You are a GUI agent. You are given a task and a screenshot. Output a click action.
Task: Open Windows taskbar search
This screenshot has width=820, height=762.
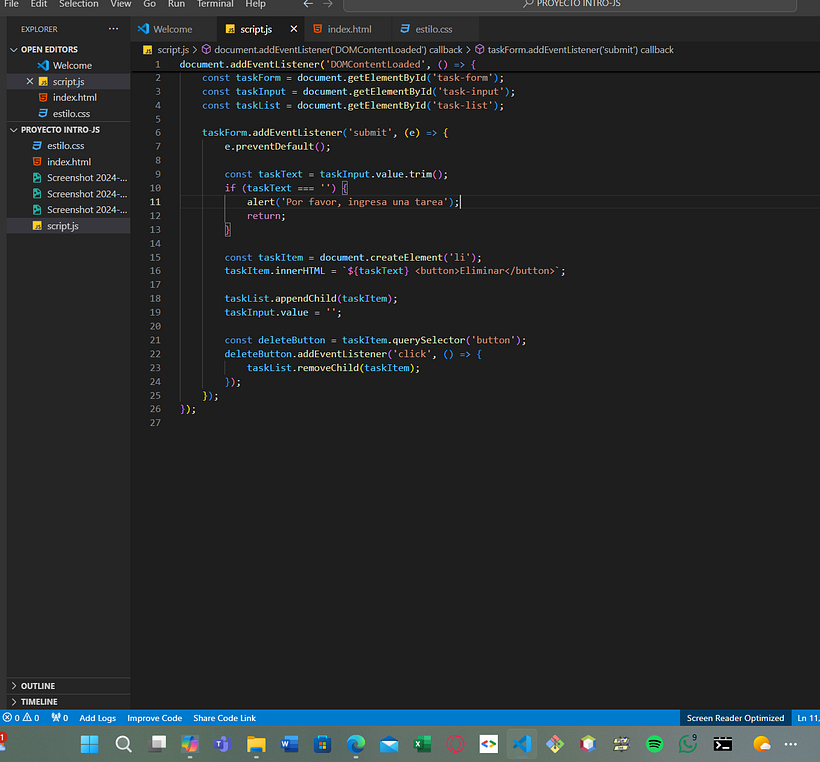pyautogui.click(x=123, y=744)
